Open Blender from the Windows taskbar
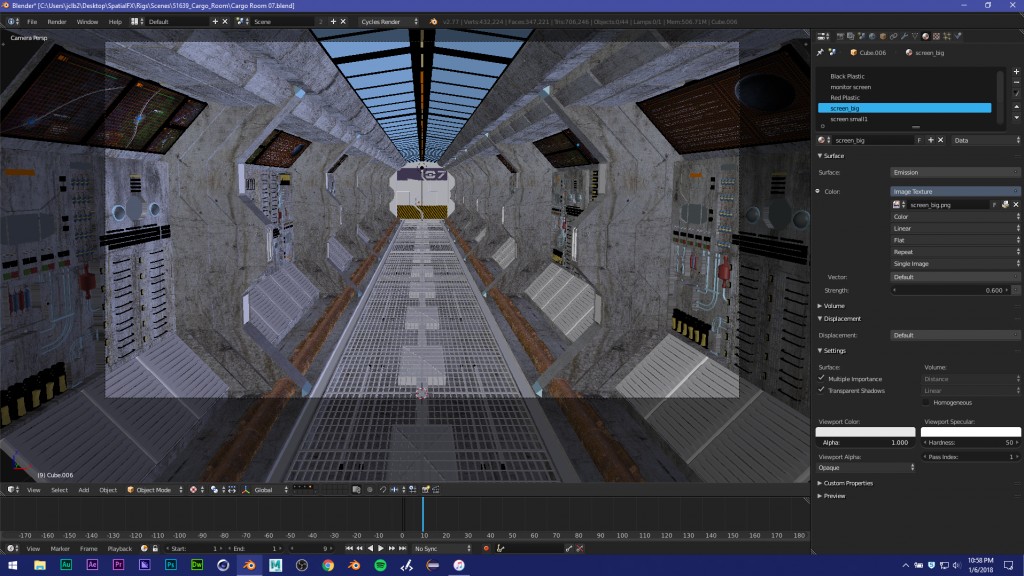Viewport: 1024px width, 576px height. pyautogui.click(x=248, y=565)
